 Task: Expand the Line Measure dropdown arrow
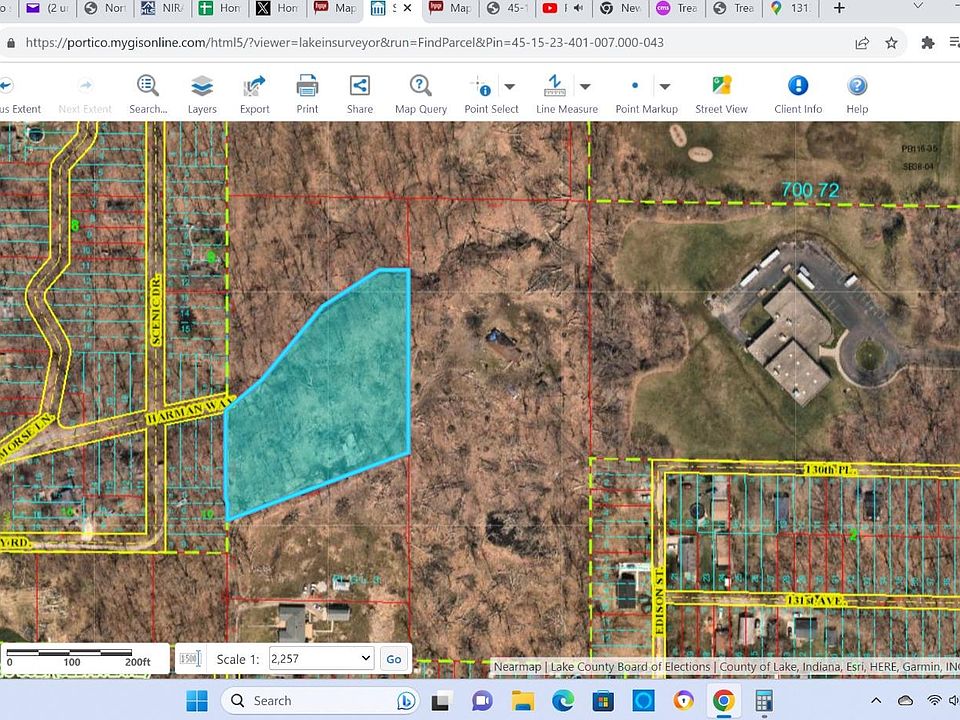pos(585,87)
